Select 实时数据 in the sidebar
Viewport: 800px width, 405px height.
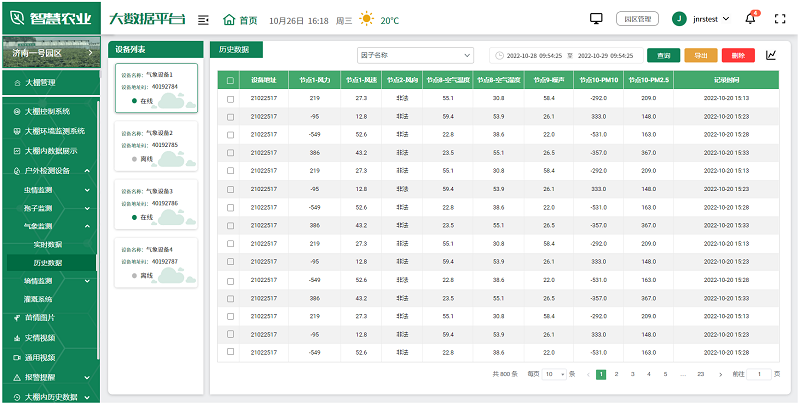pyautogui.click(x=48, y=244)
